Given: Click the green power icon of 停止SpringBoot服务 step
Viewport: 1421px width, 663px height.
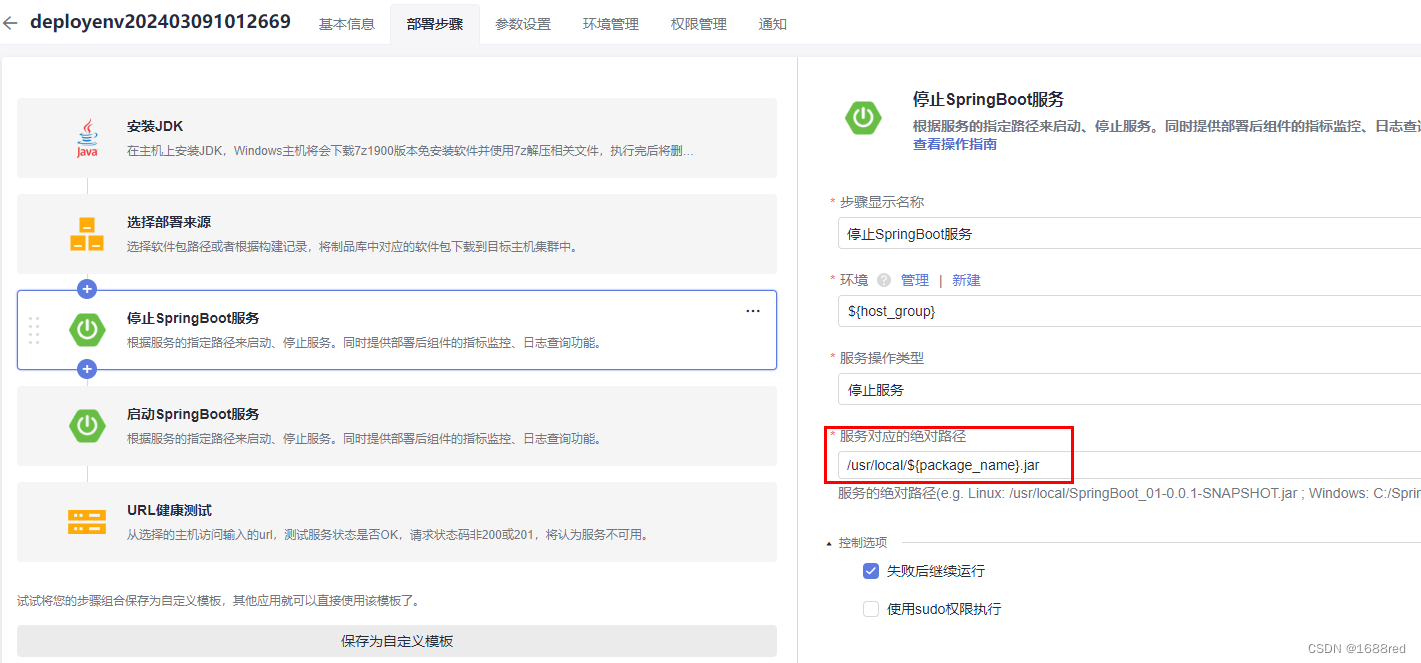Looking at the screenshot, I should 87,330.
